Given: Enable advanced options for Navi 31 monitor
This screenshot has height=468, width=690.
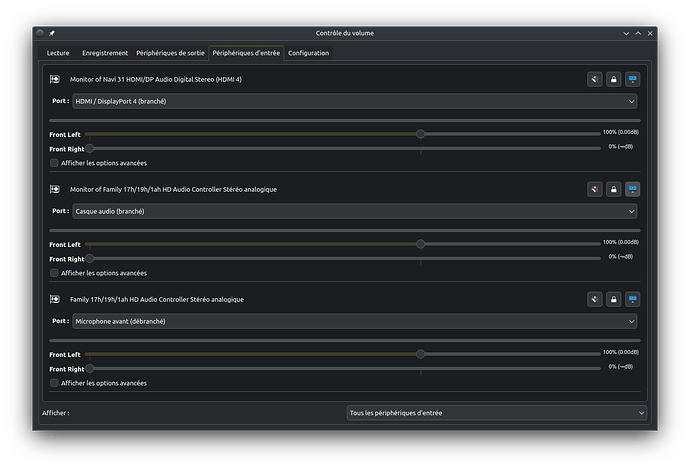Looking at the screenshot, I should pyautogui.click(x=54, y=162).
